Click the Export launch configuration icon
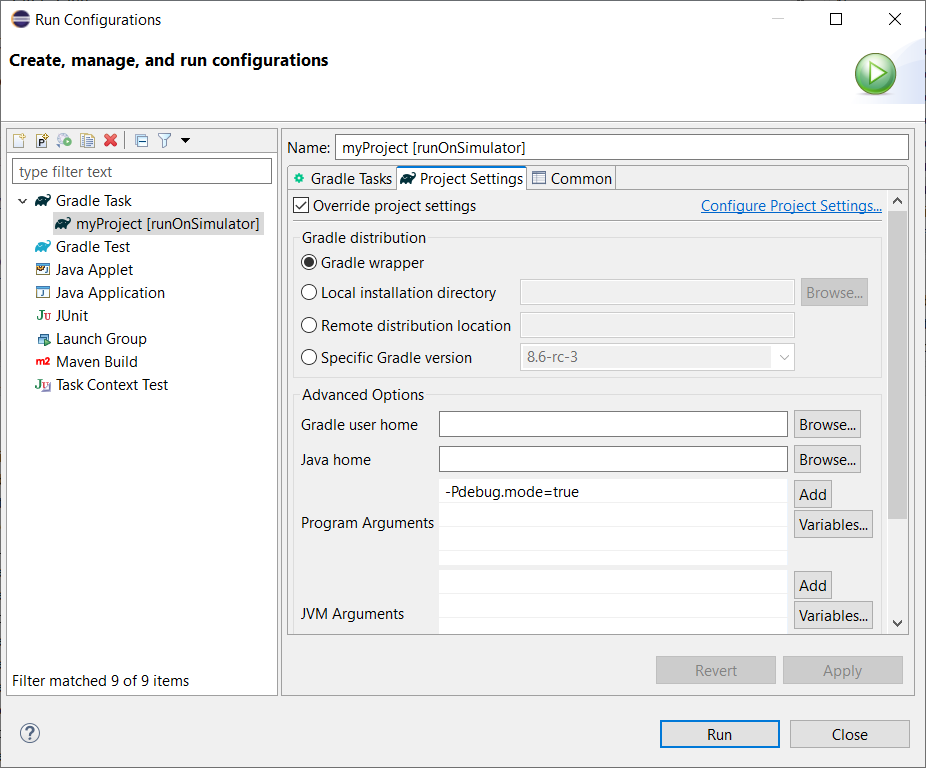Screen dimensions: 926x768 tap(64, 141)
